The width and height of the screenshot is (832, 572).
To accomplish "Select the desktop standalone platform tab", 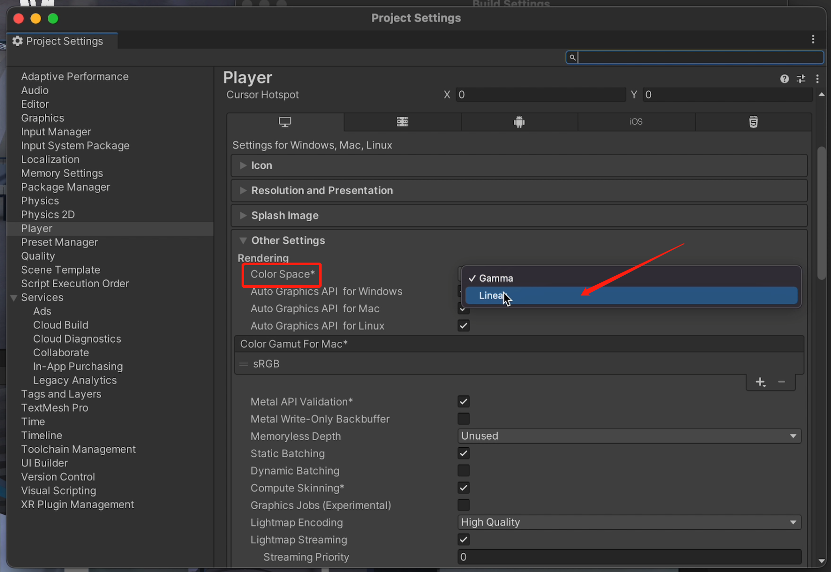I will (x=285, y=122).
